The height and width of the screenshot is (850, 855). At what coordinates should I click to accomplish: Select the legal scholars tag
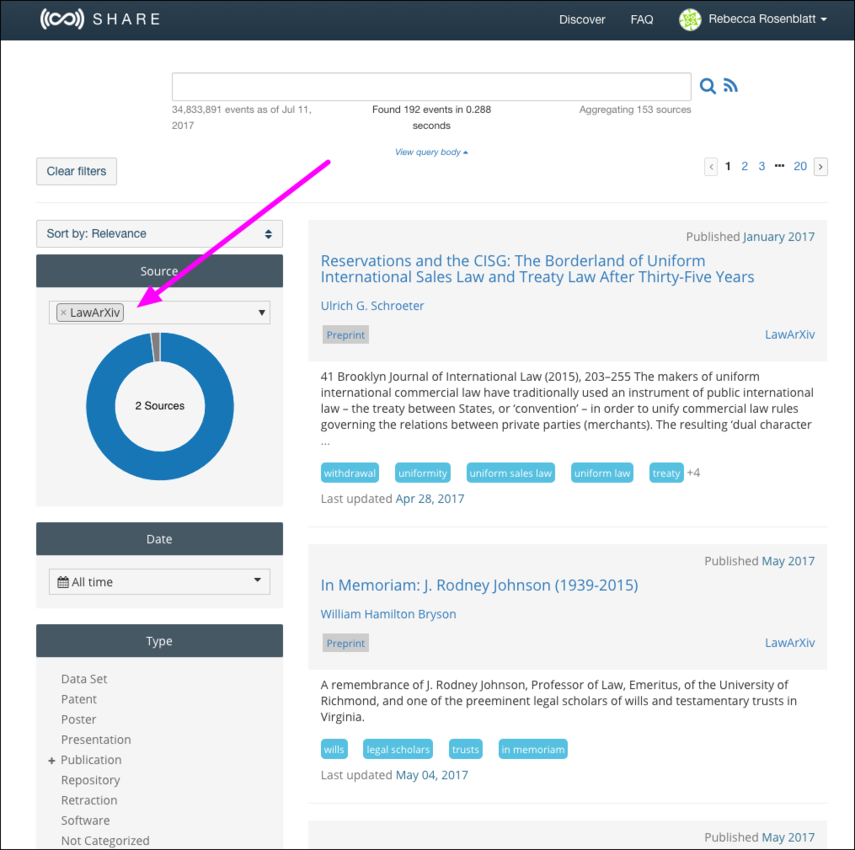coord(398,749)
